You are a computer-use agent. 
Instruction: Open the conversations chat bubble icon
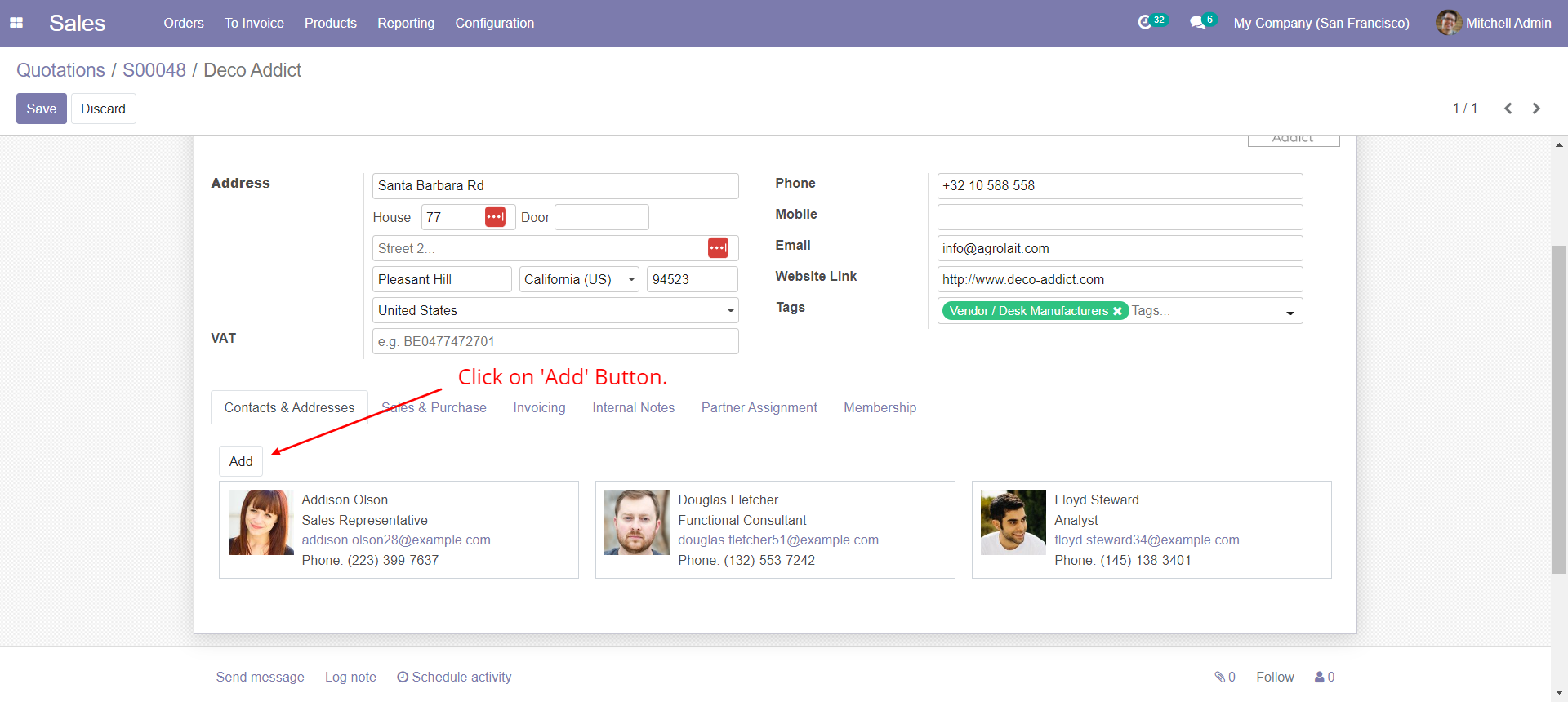pos(1197,23)
